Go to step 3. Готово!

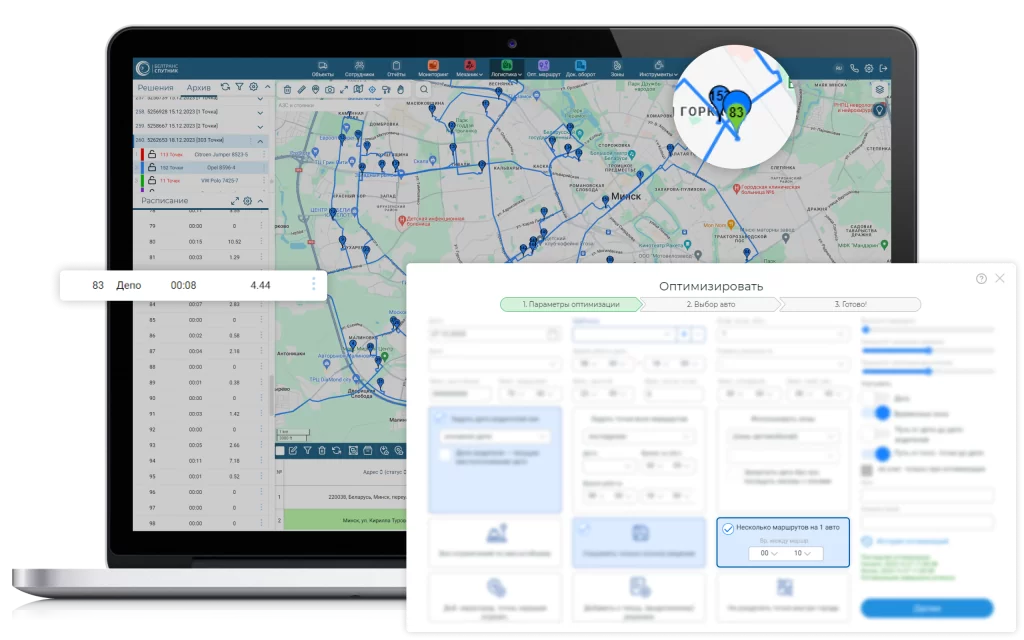(x=850, y=304)
